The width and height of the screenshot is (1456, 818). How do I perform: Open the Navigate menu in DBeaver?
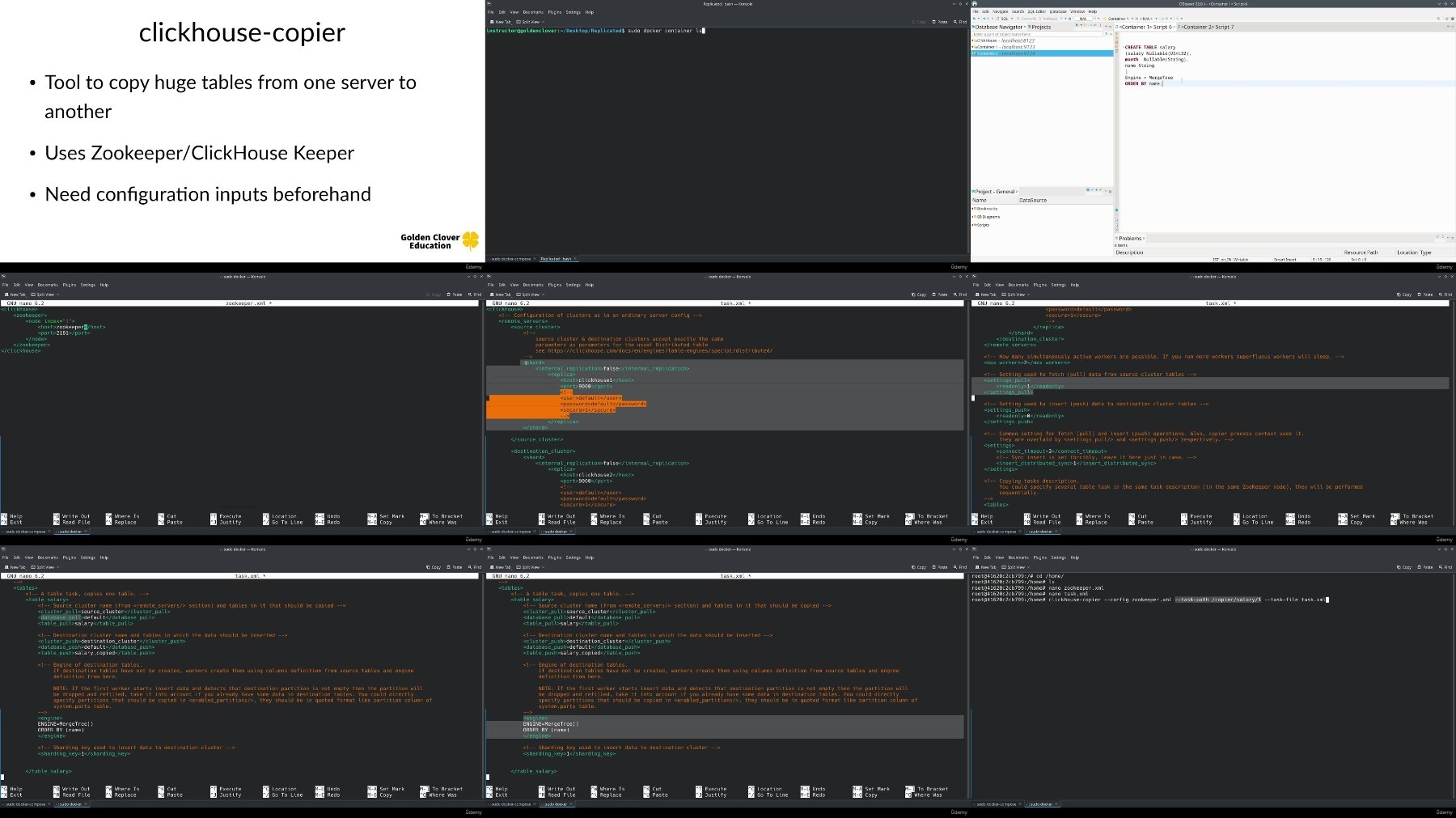(x=1001, y=12)
